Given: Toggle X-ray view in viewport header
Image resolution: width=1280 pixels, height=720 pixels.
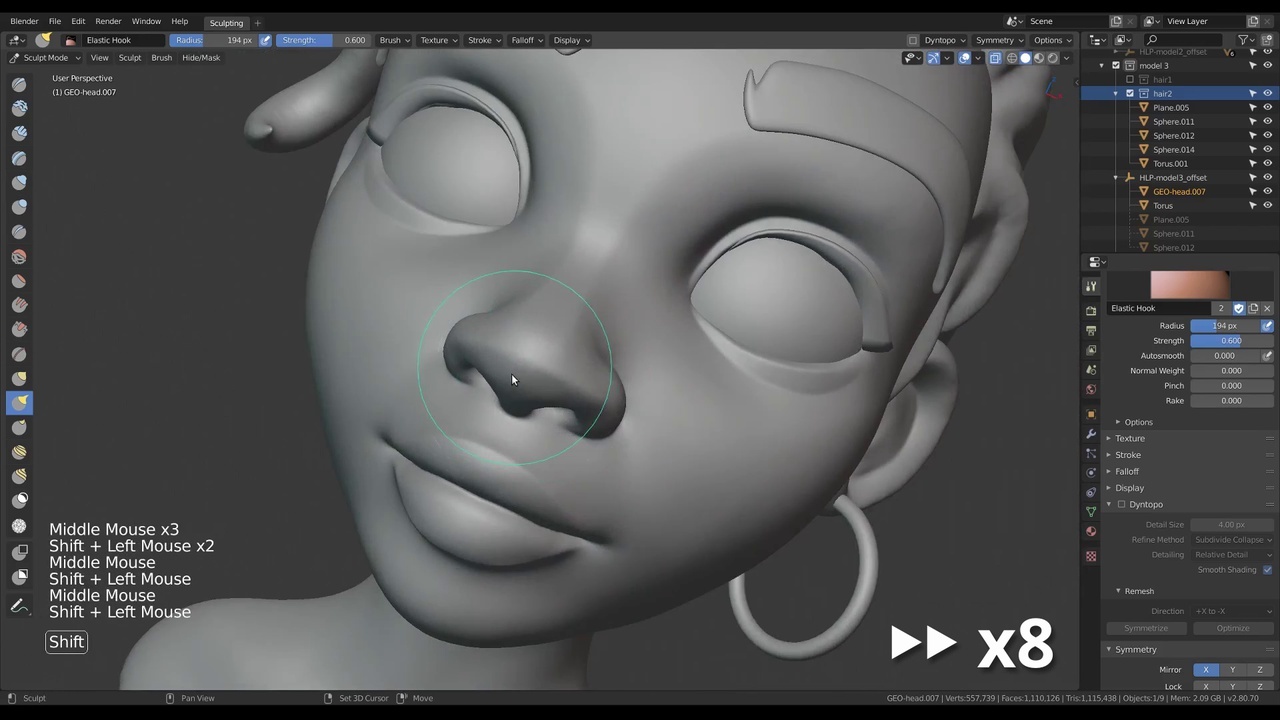Looking at the screenshot, I should [x=995, y=58].
